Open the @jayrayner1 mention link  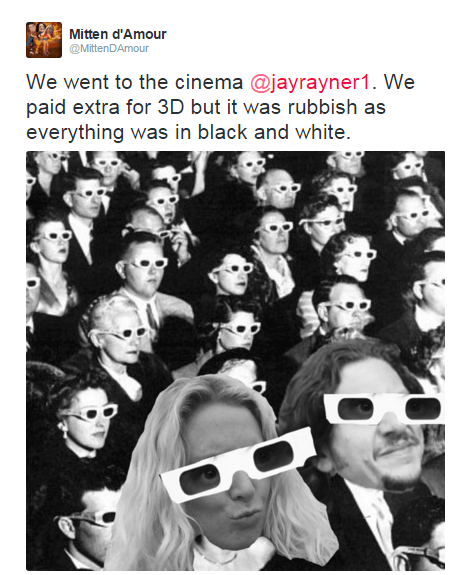coord(311,82)
